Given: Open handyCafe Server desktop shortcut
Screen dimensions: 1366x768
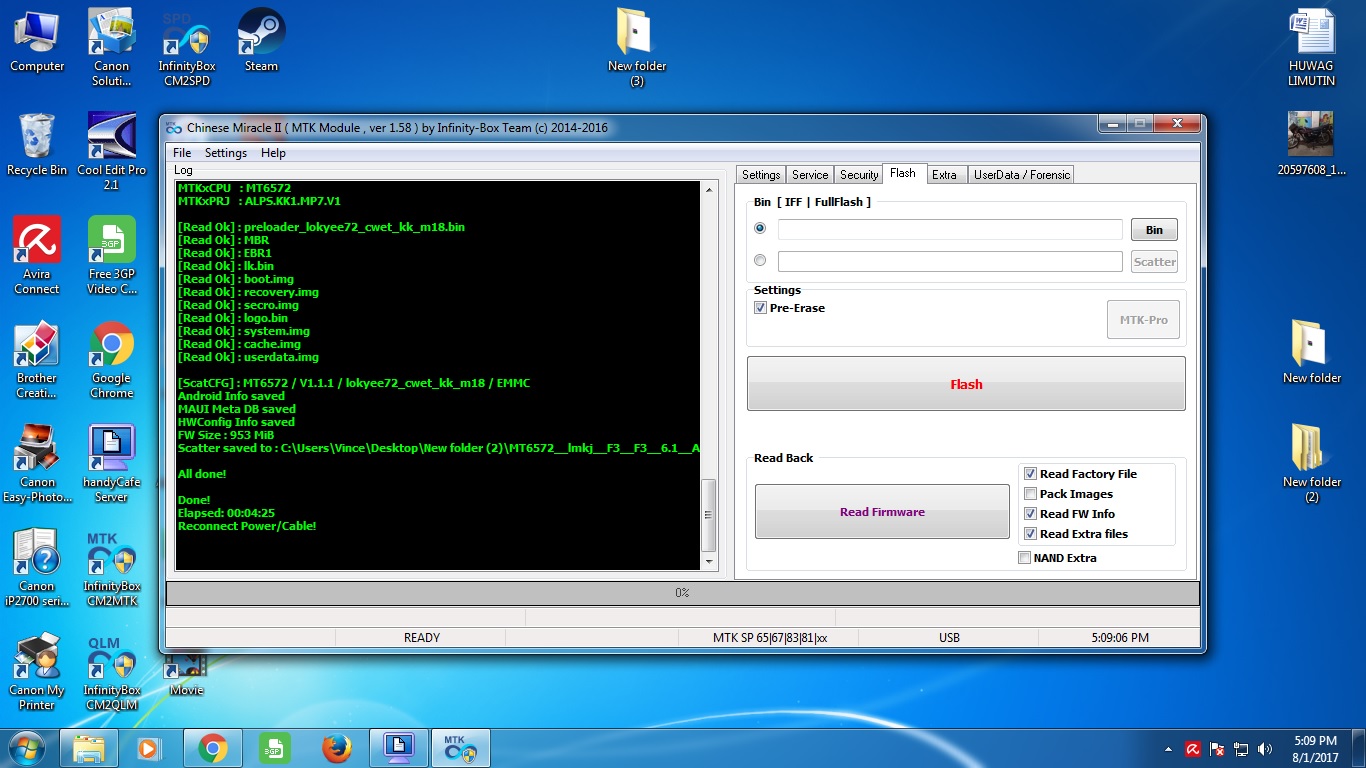Looking at the screenshot, I should [112, 463].
